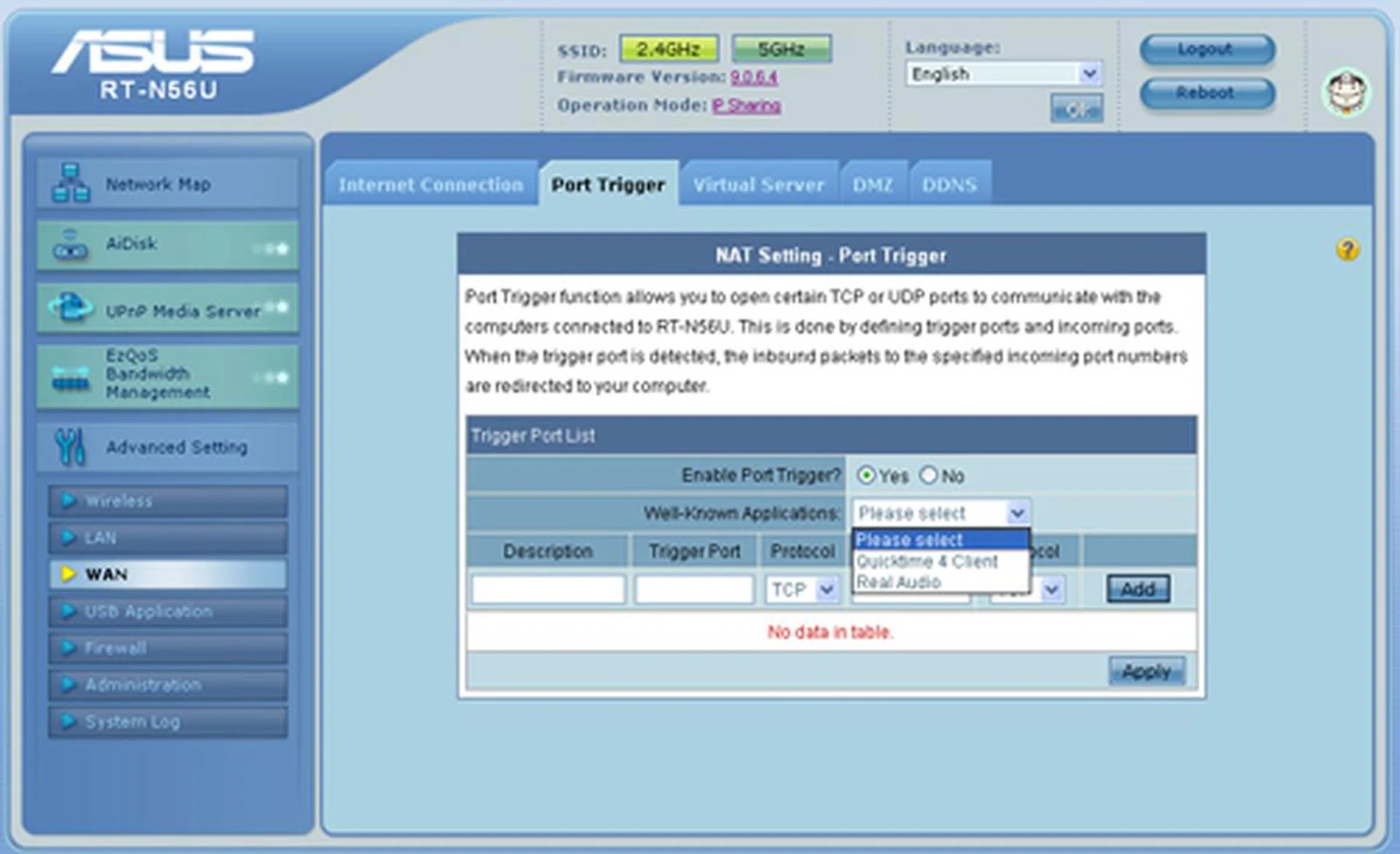Click the ASUS logo
1400x854 pixels.
click(153, 53)
